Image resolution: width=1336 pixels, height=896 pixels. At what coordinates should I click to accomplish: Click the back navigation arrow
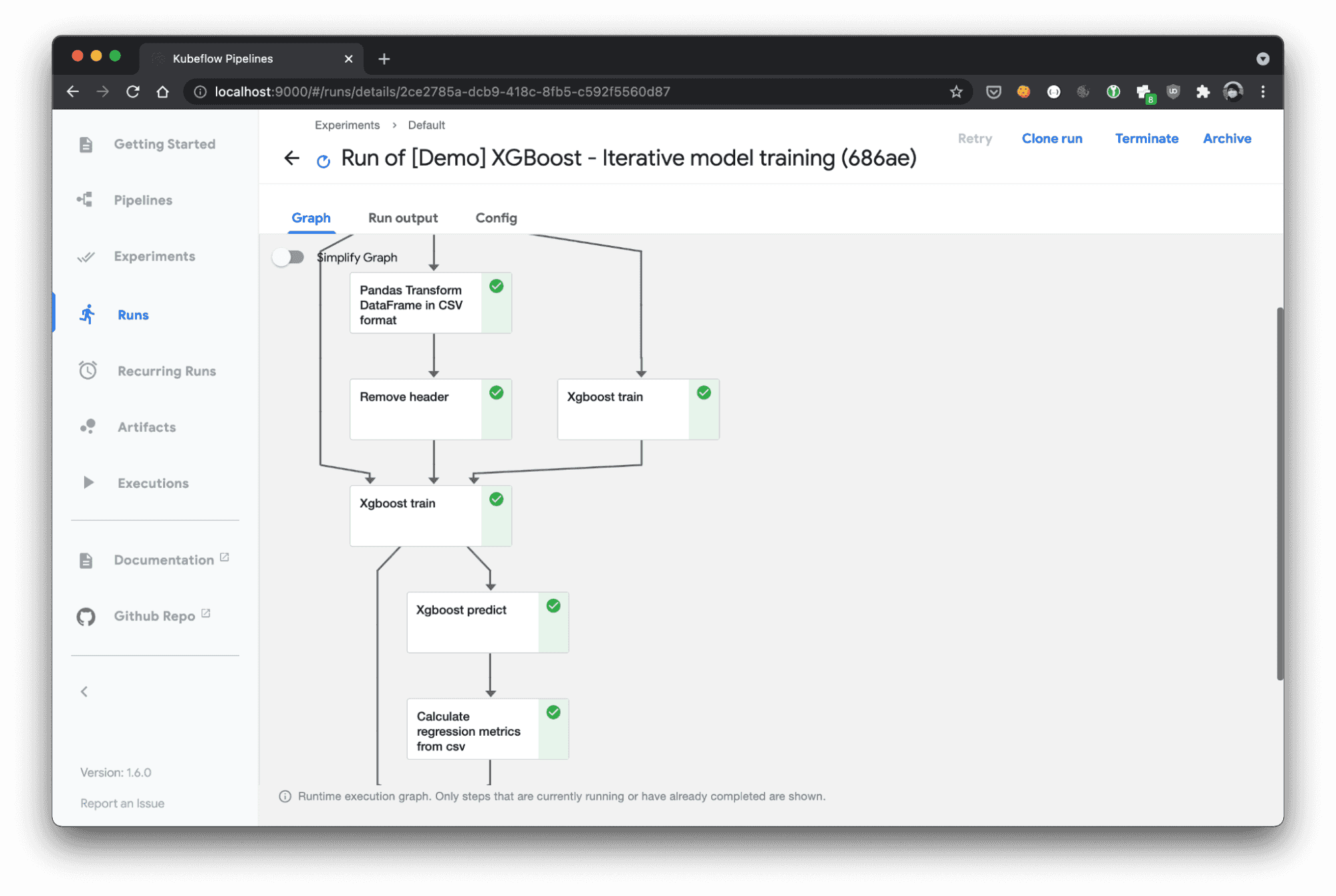pyautogui.click(x=291, y=158)
